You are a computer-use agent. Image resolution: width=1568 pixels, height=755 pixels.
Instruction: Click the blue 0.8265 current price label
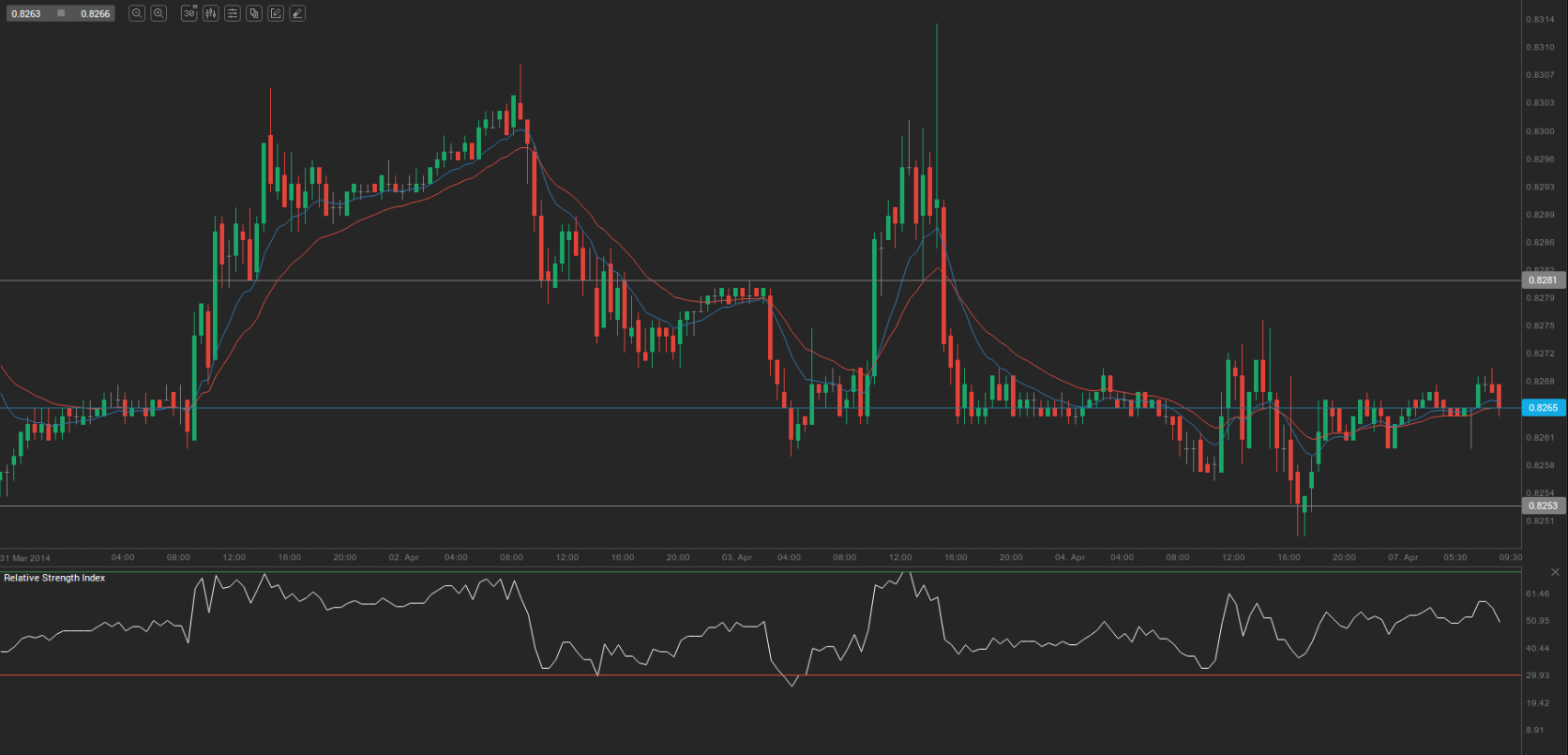(1543, 408)
